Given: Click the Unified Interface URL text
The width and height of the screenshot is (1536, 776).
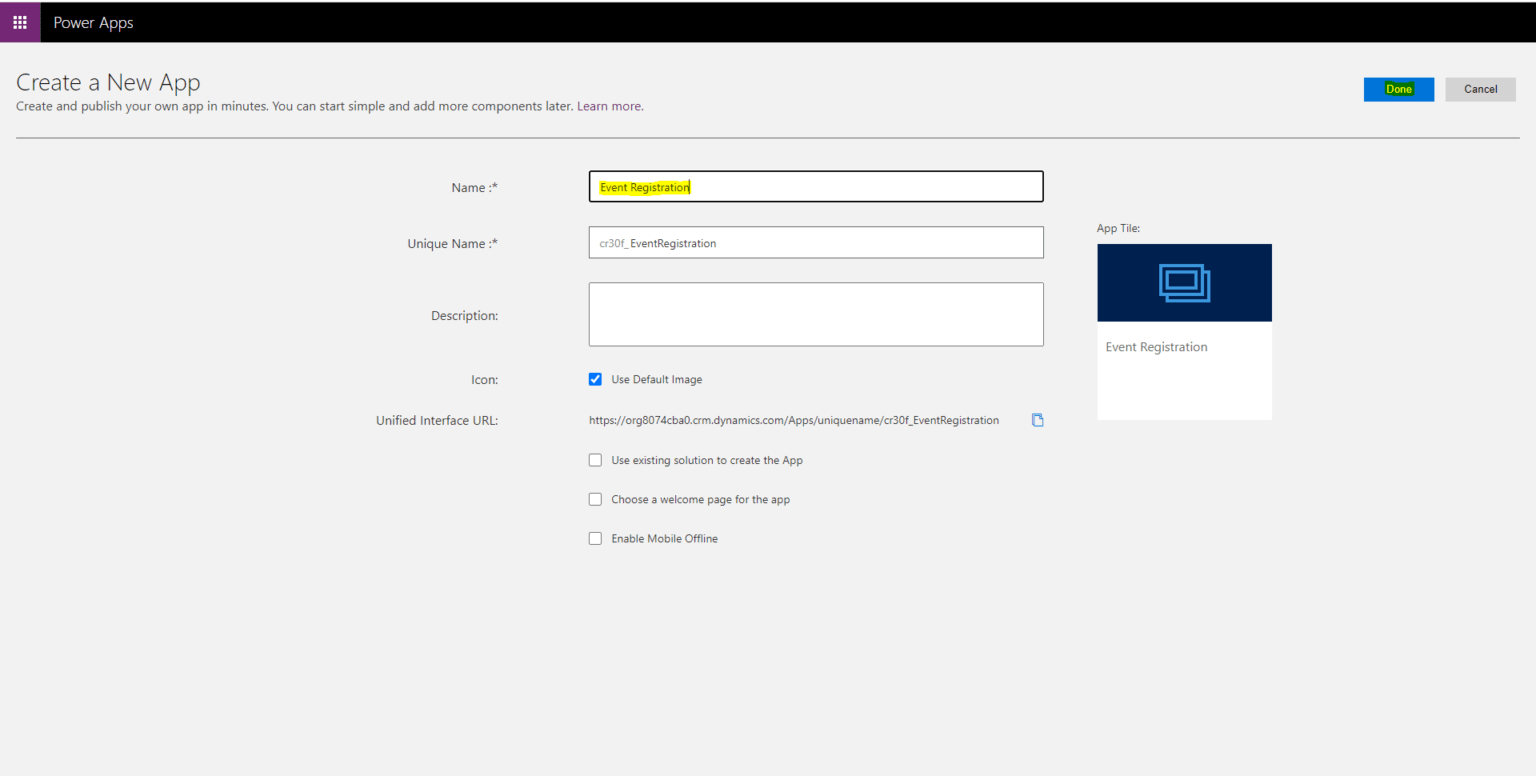Looking at the screenshot, I should click(x=793, y=420).
